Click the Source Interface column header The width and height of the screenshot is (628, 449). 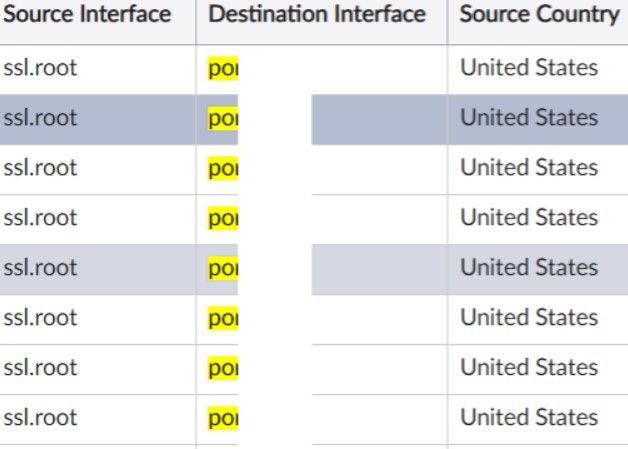click(x=87, y=16)
